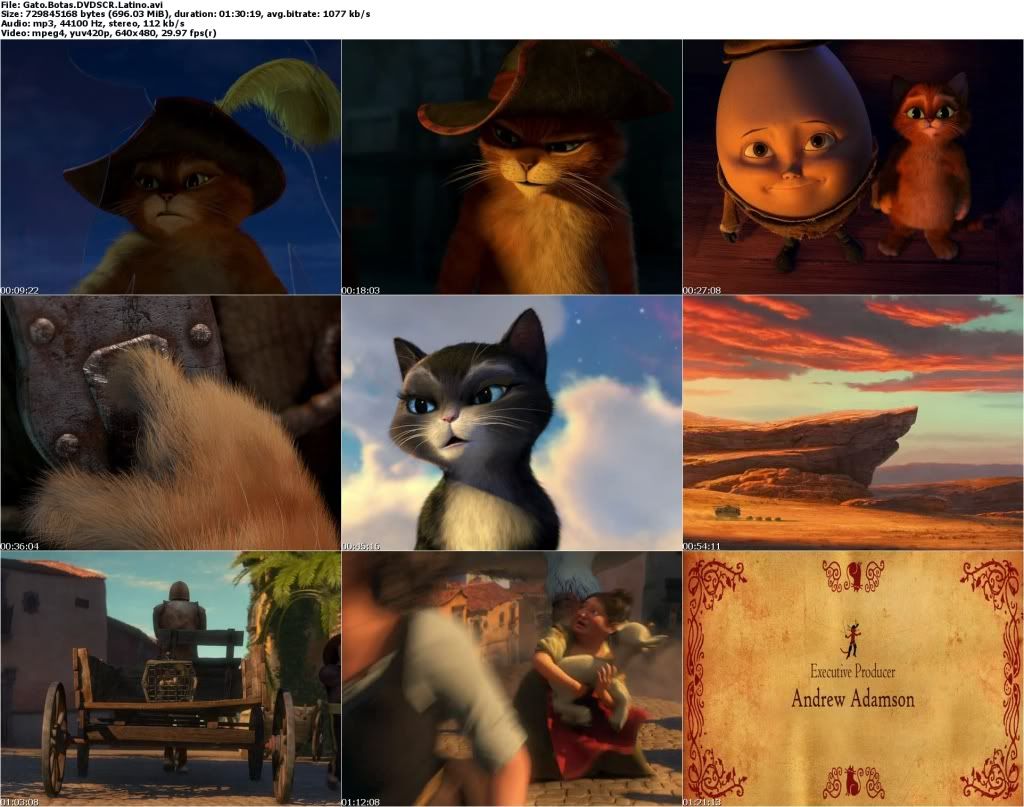Click the 00:36:04 timestamp label
The height and width of the screenshot is (807, 1024).
pyautogui.click(x=20, y=546)
